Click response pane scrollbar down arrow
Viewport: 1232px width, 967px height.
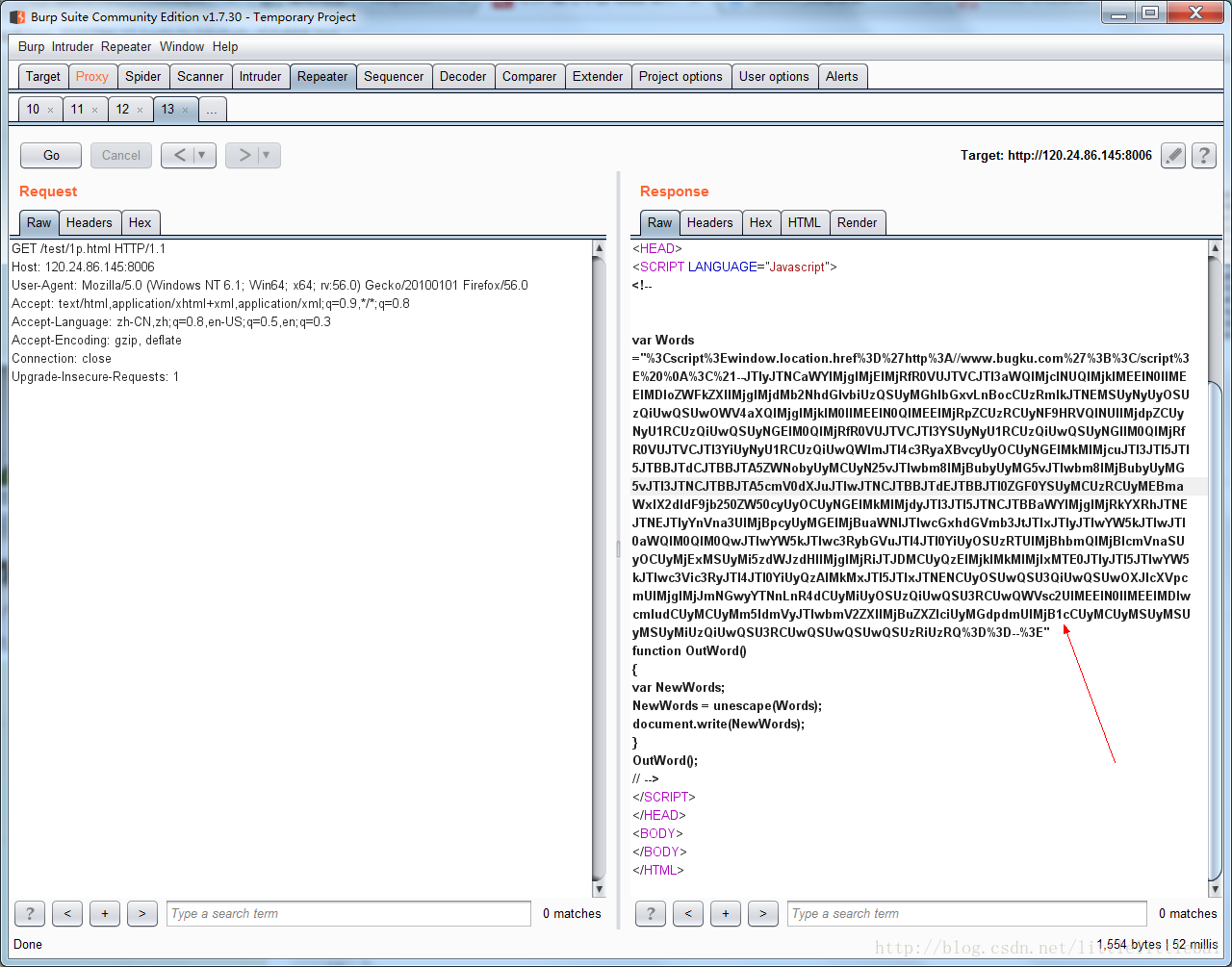point(1215,888)
